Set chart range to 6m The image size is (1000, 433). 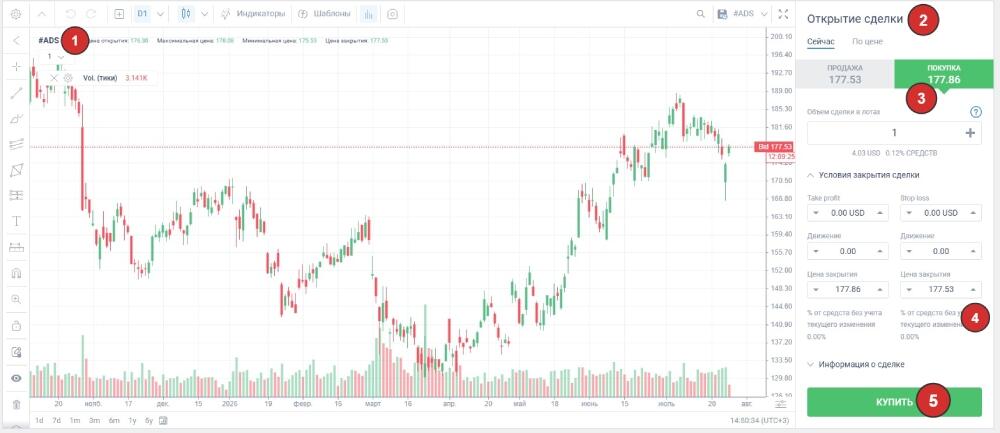(114, 420)
